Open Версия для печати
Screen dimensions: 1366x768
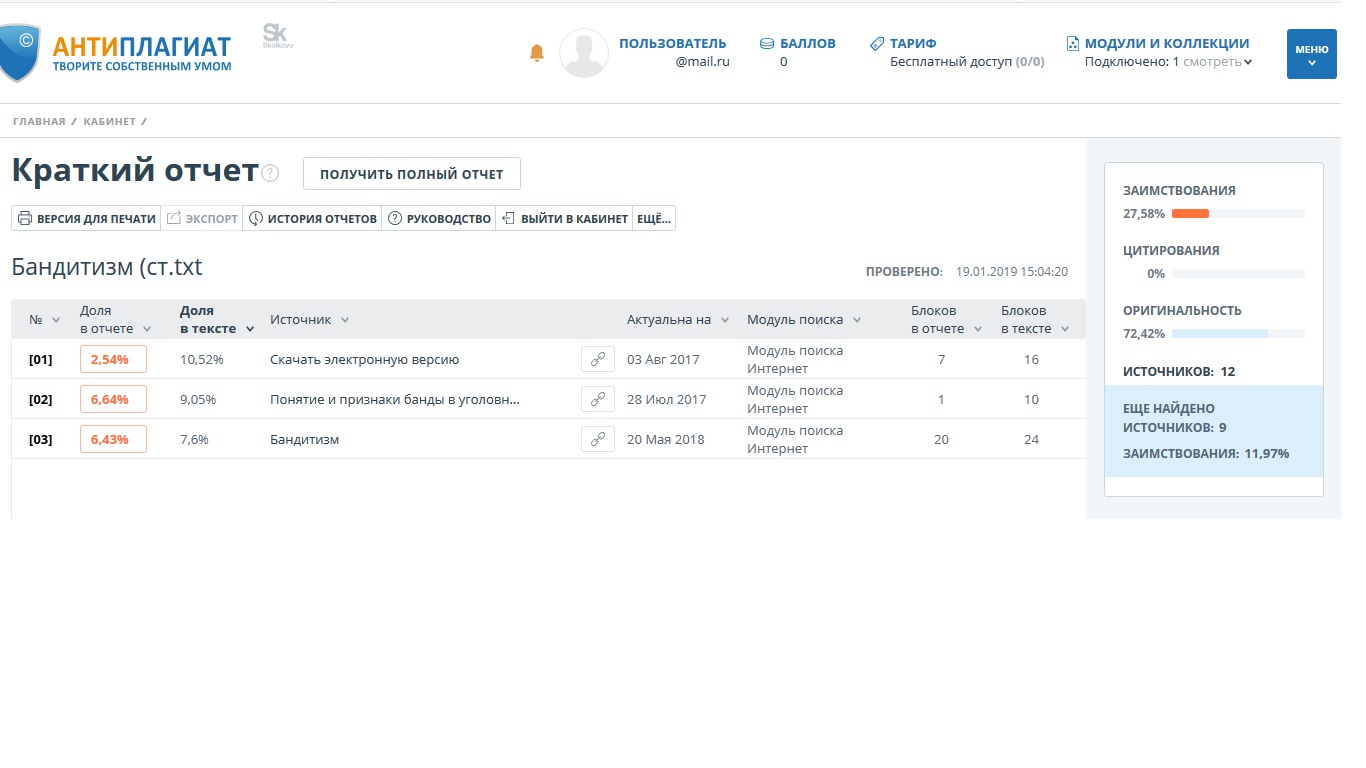(x=87, y=218)
